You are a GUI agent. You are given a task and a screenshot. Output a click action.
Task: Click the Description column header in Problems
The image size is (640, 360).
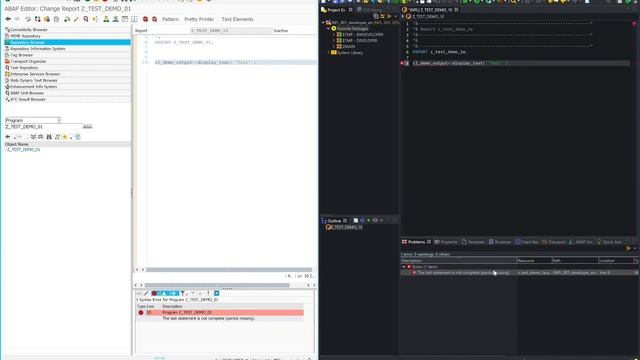[459, 260]
